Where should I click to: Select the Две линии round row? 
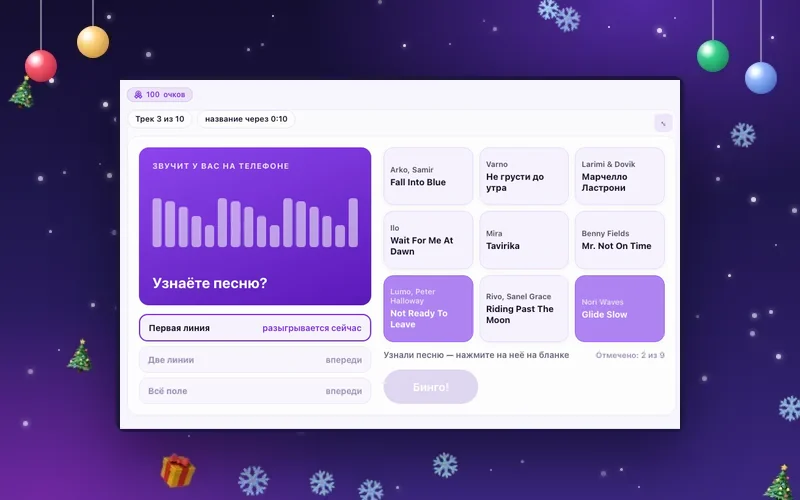pos(255,360)
